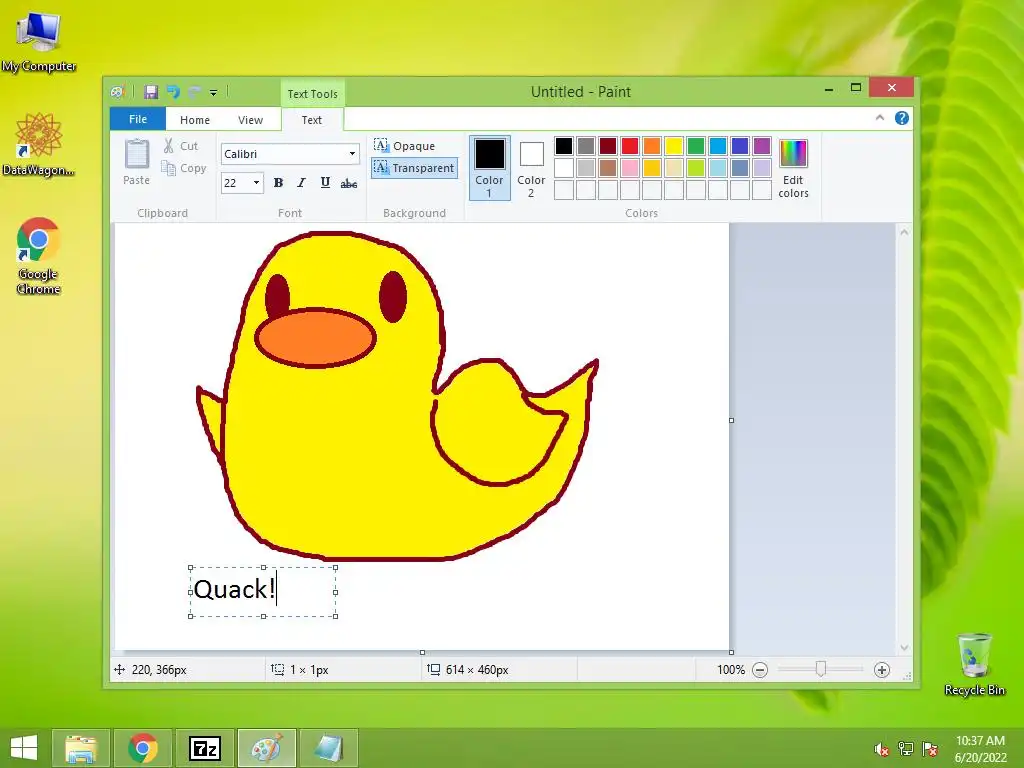Open DataWagon desktop shortcut

[39, 144]
